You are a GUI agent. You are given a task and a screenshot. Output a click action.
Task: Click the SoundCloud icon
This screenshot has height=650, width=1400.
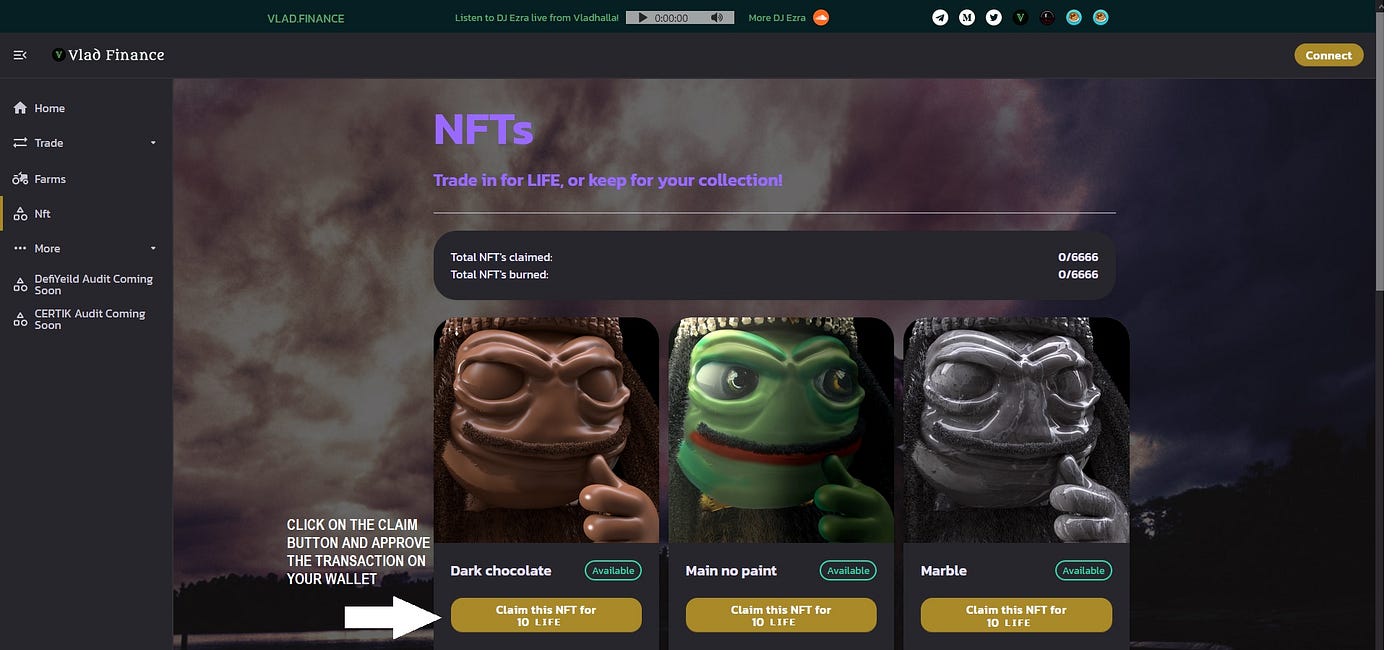pos(821,17)
